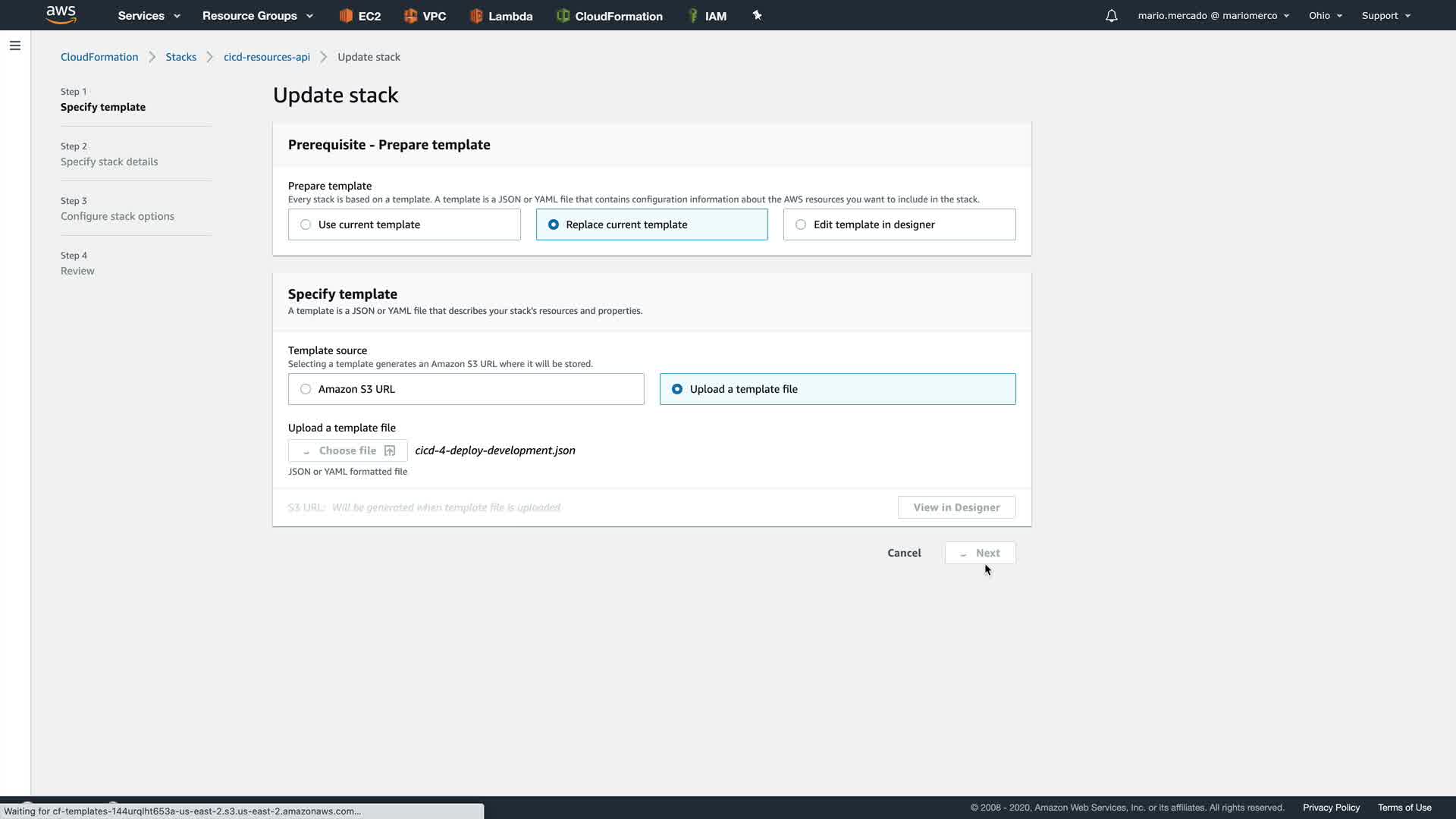Expand the Services dropdown menu
Screen dimensions: 1456x819
149,16
